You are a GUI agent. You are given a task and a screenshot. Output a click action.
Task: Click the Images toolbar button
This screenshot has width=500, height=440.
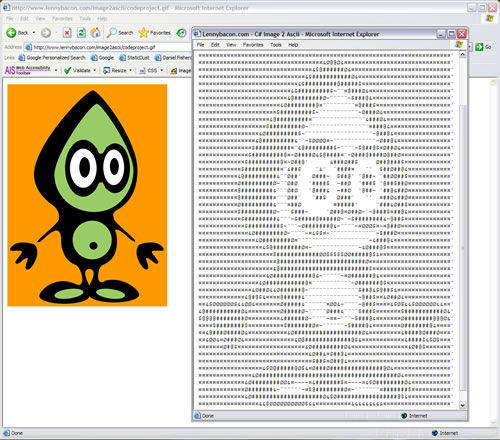point(181,70)
